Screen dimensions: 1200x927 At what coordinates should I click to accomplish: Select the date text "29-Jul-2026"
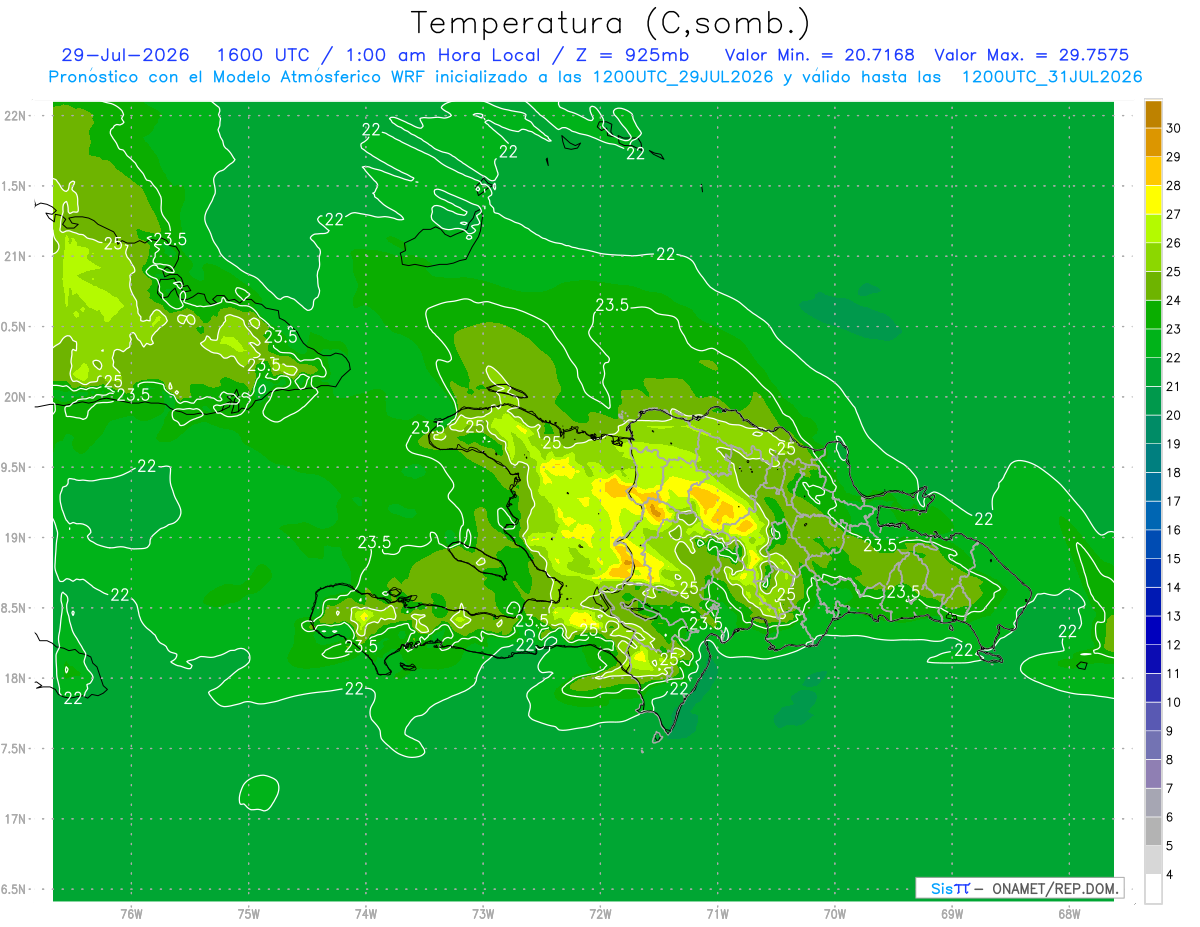tap(125, 55)
